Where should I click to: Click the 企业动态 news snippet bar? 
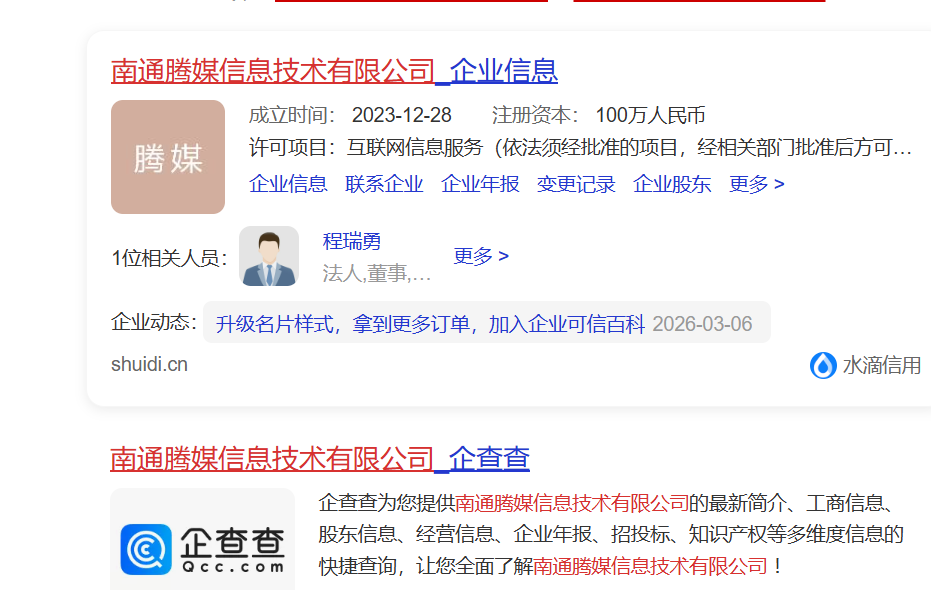[x=430, y=322]
